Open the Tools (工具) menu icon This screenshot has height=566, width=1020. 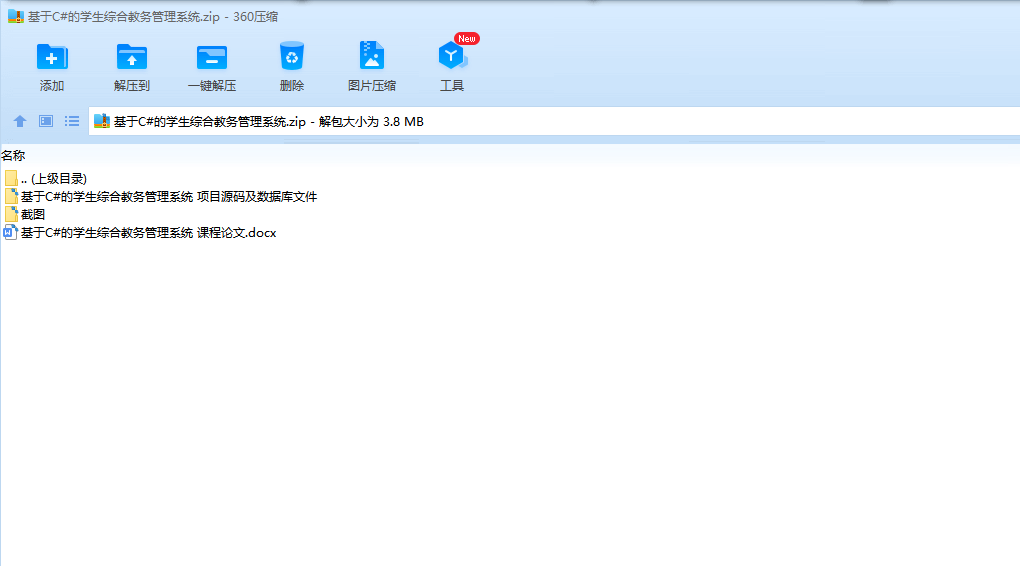[451, 56]
